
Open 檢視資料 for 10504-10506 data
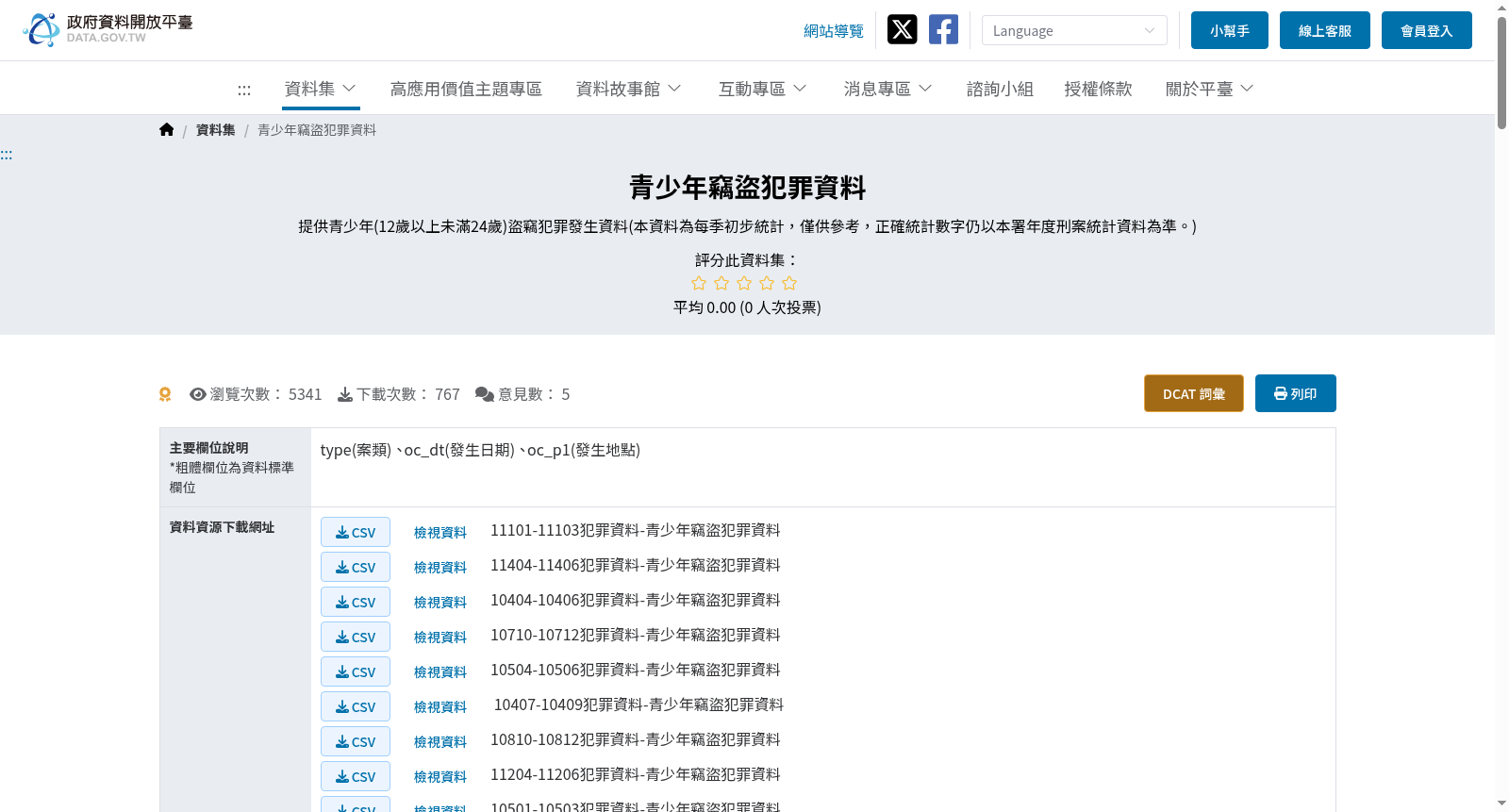pyautogui.click(x=440, y=672)
